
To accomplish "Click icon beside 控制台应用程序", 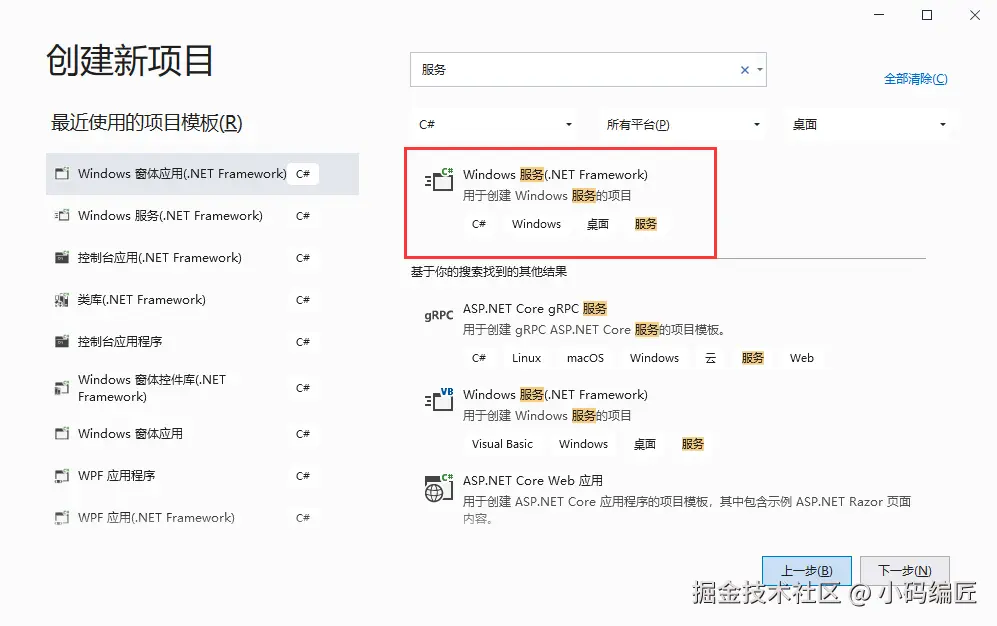I will point(62,341).
